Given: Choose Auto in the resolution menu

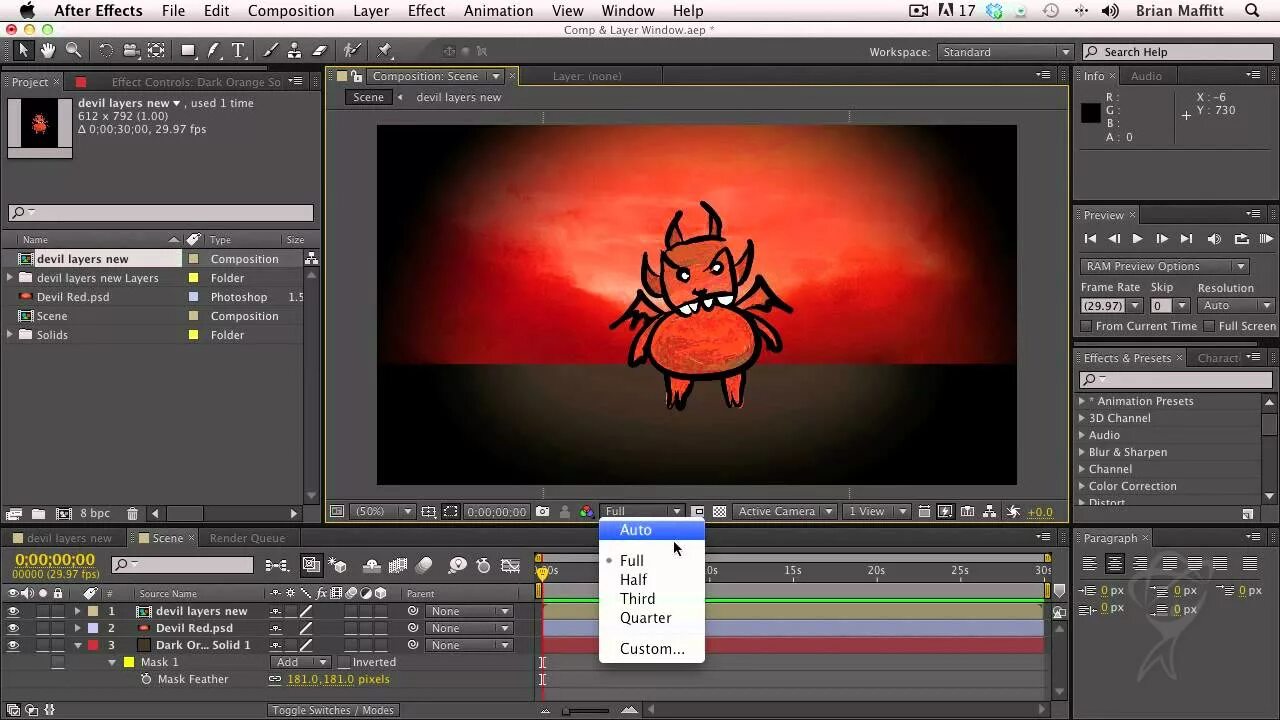Looking at the screenshot, I should 652,530.
